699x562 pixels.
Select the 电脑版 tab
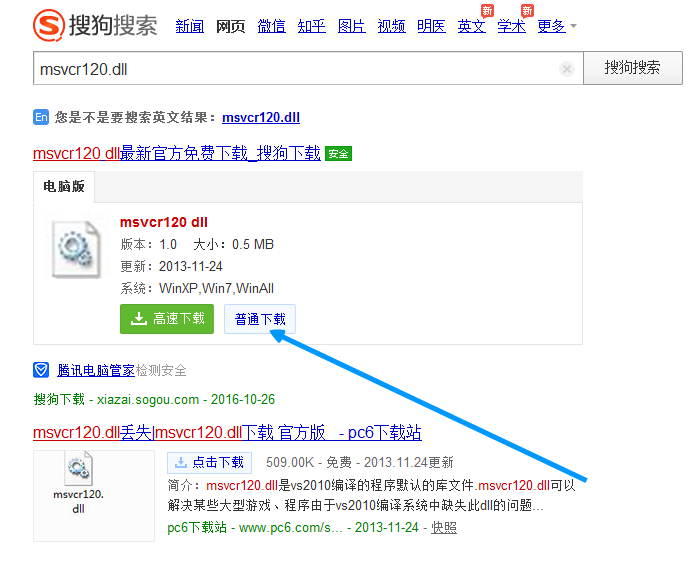(x=64, y=186)
